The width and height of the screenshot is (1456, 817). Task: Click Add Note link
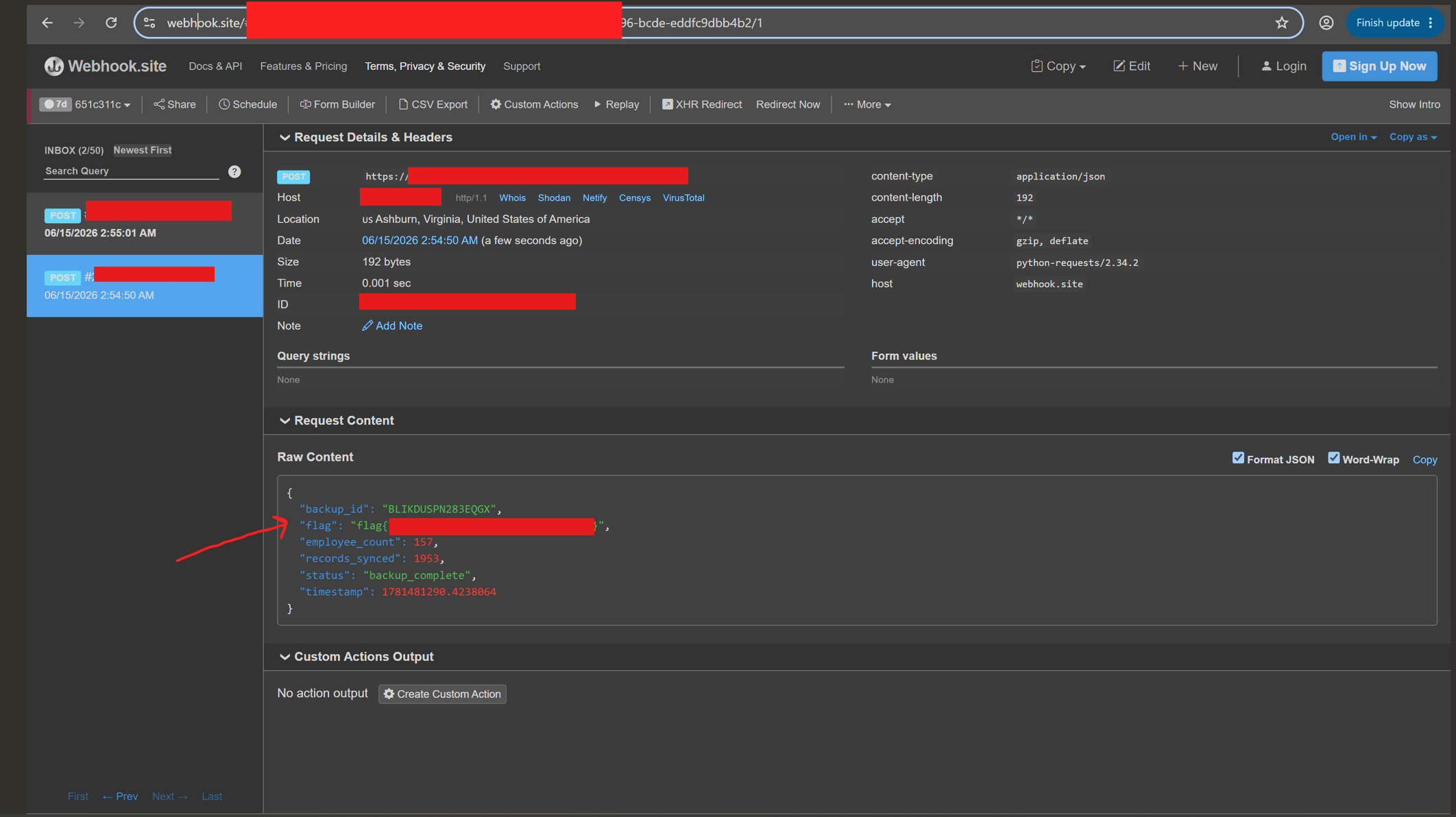[x=392, y=326]
